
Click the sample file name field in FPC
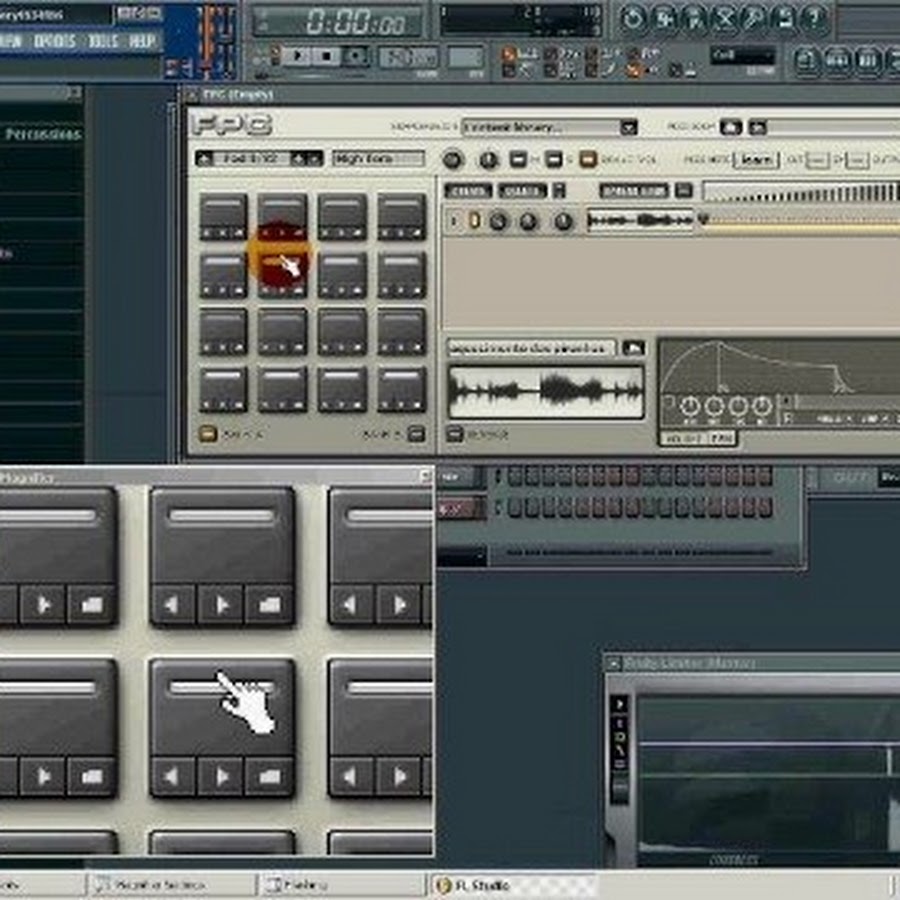coord(532,348)
